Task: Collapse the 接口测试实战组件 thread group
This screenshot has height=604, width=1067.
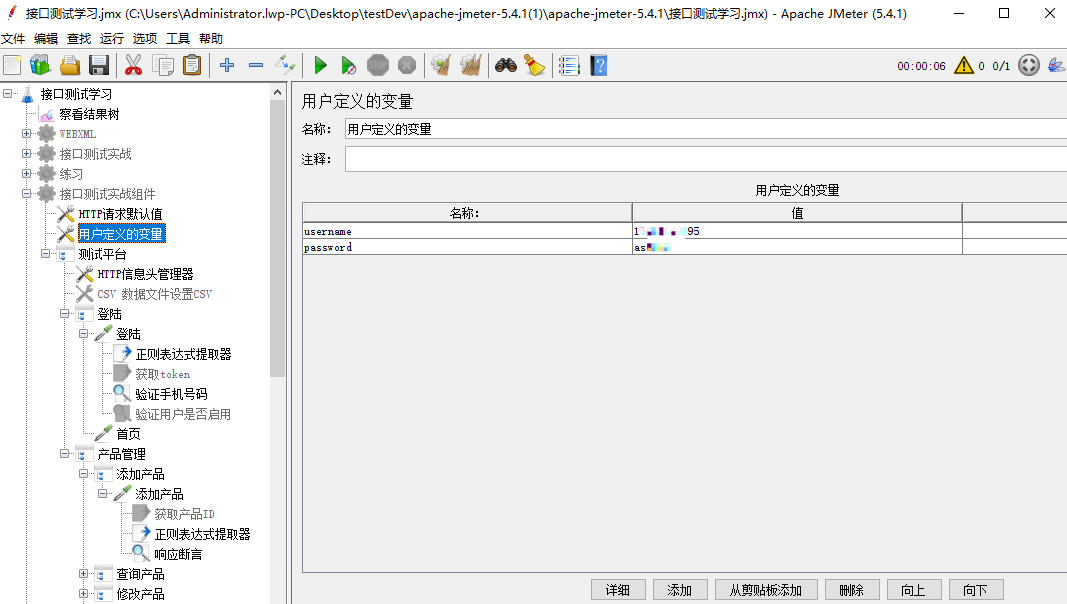Action: [x=27, y=193]
